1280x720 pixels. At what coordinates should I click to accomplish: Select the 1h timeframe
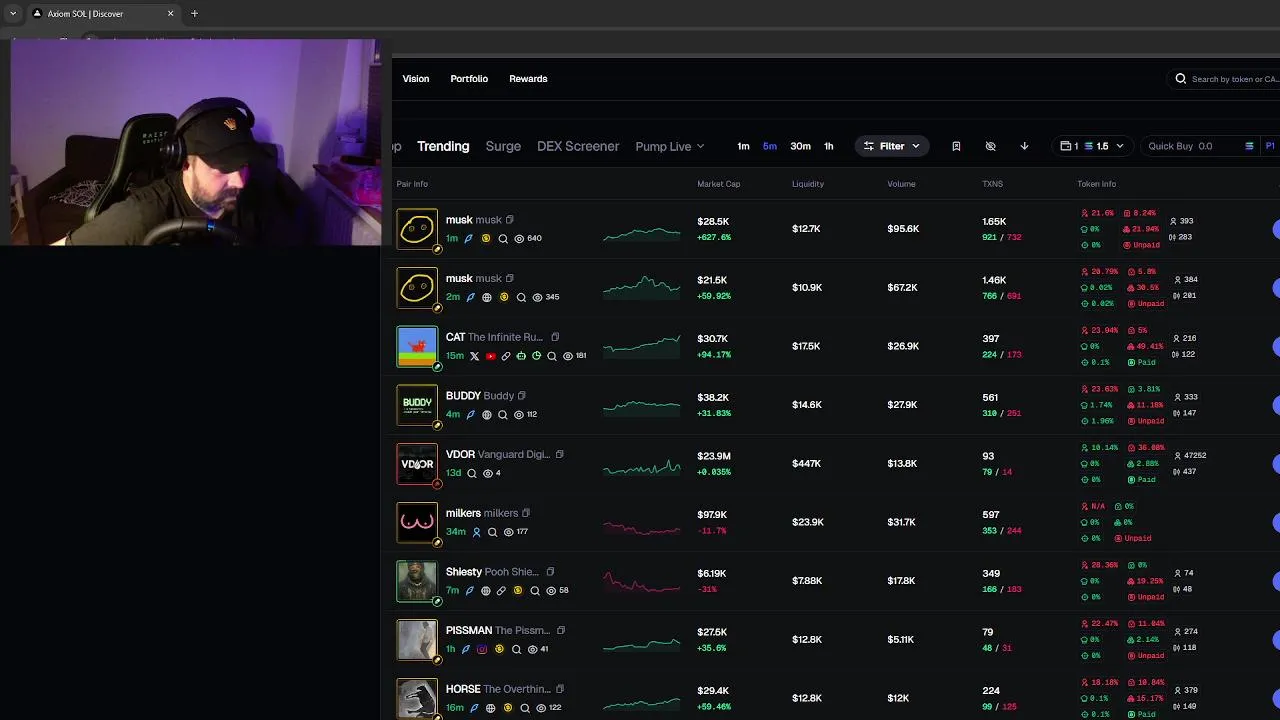coord(828,146)
